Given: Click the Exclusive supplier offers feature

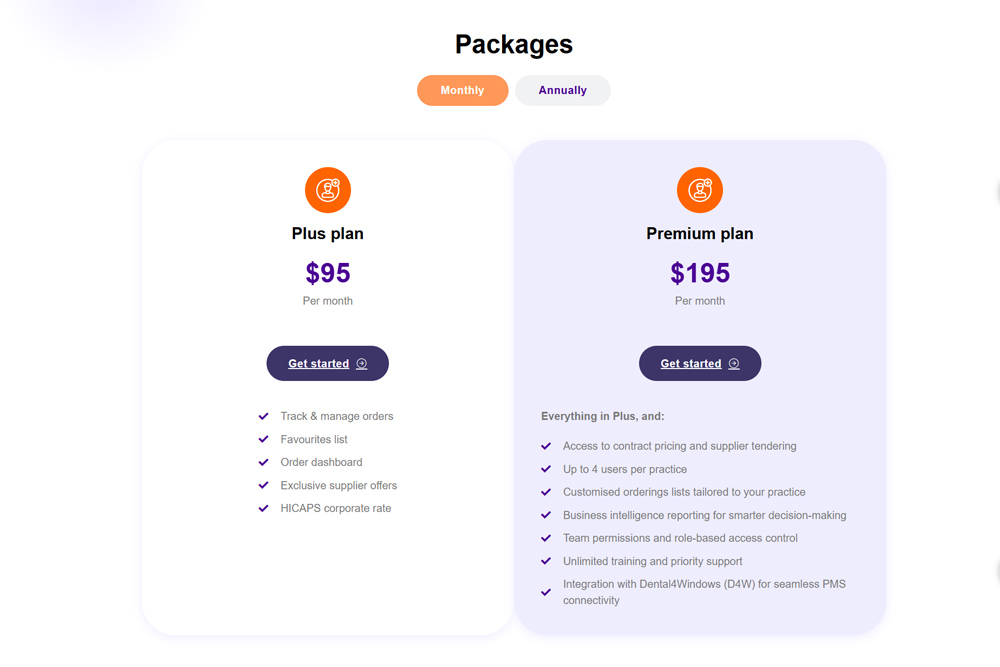Looking at the screenshot, I should point(339,485).
